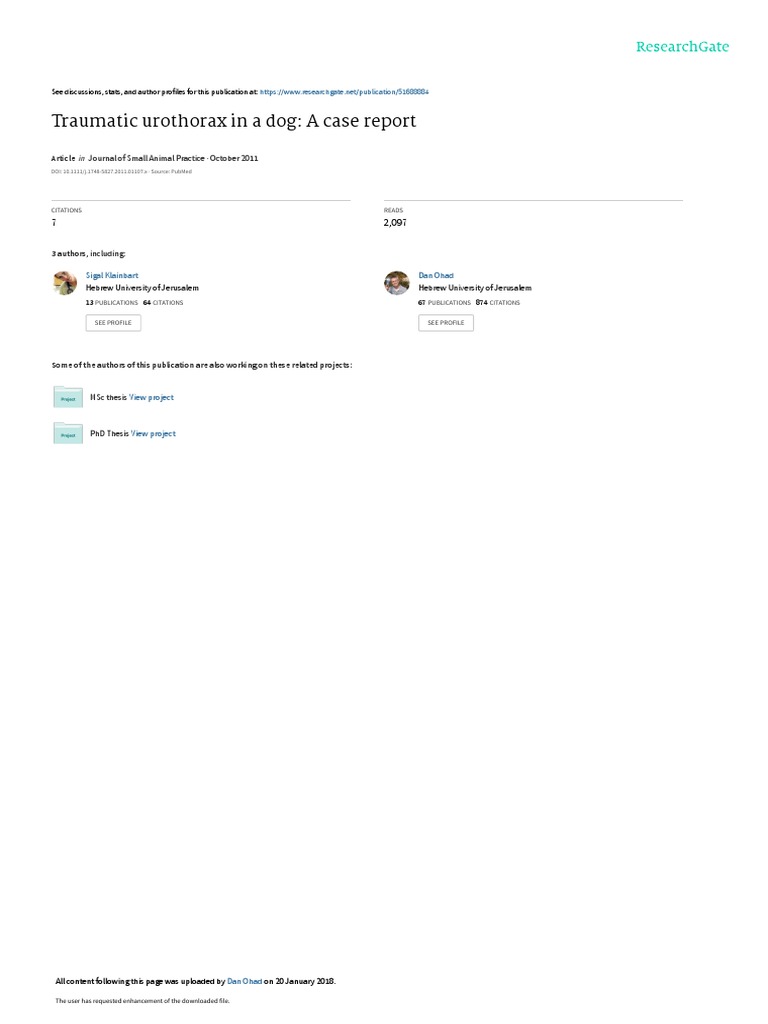Click Sigal Klainbart's 13 publications stat
The height and width of the screenshot is (1024, 768).
click(112, 303)
